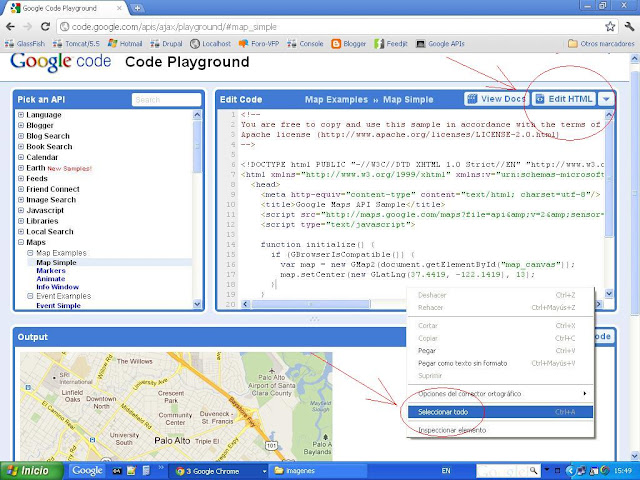Open the Event Simple example
This screenshot has height=480, width=640.
[x=58, y=306]
